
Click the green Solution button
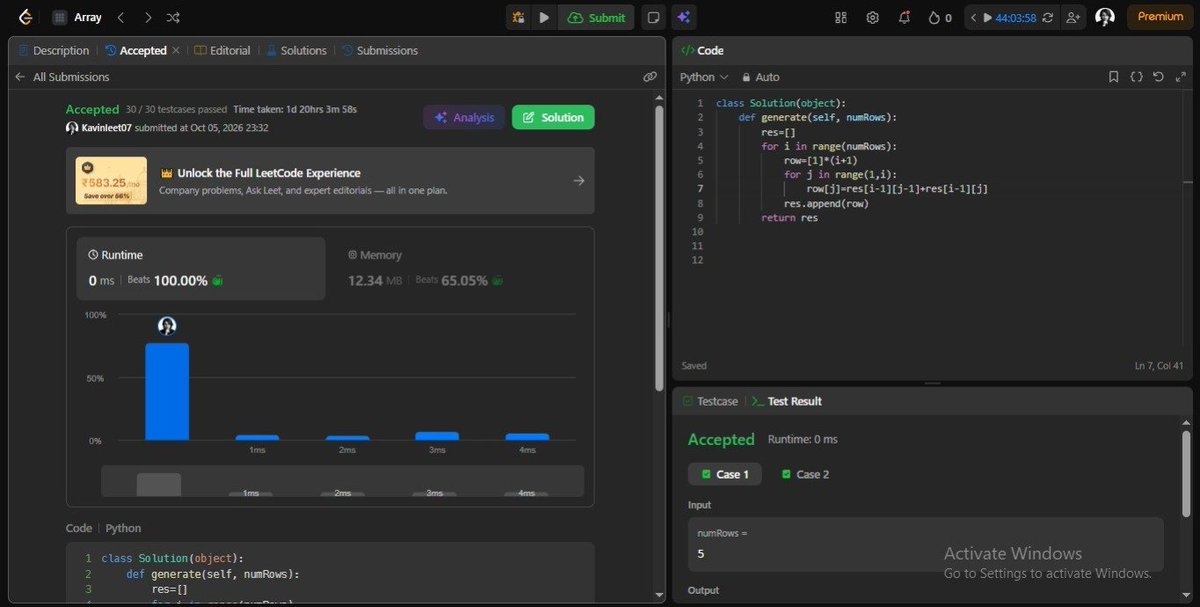point(553,118)
